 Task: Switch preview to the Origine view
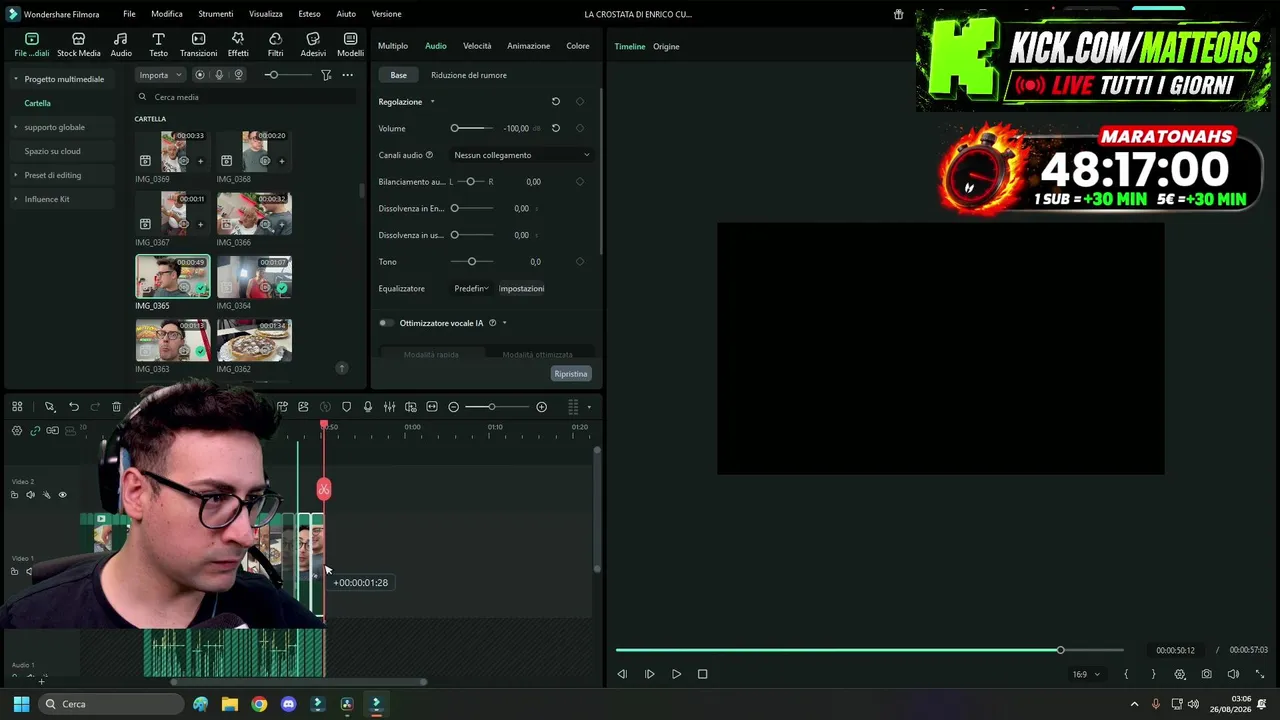pos(666,46)
